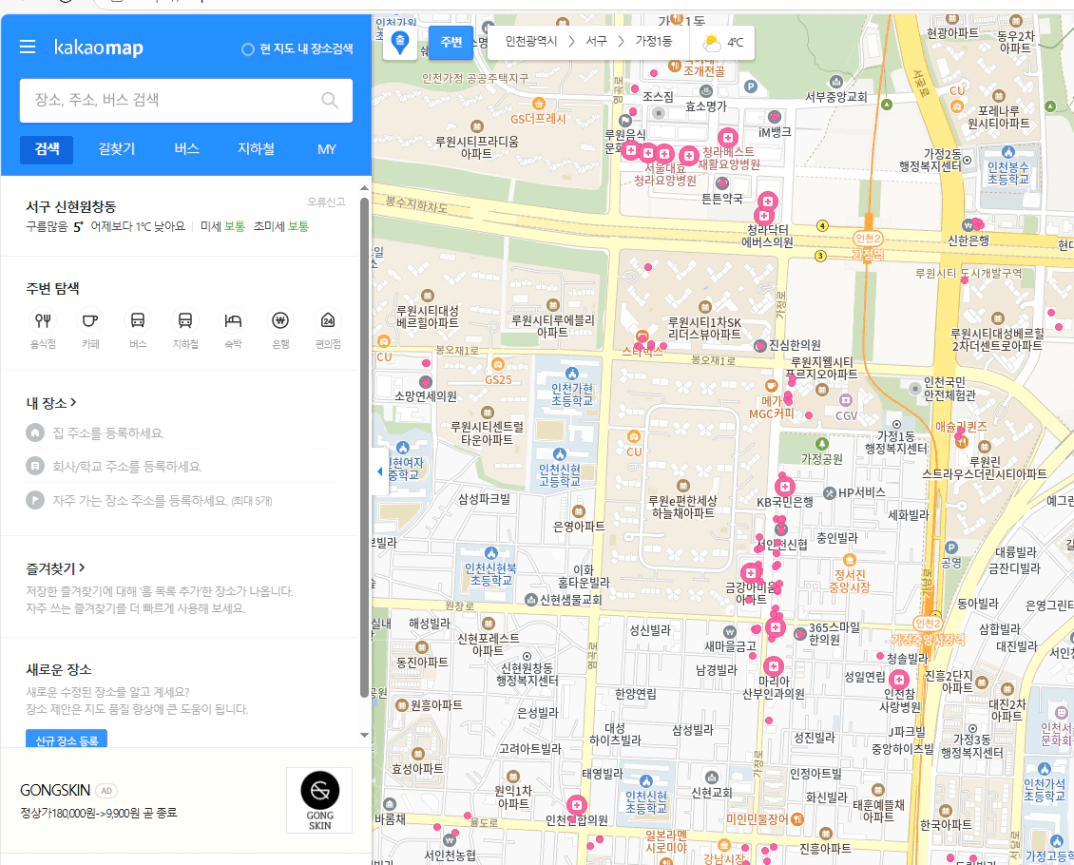Expand the 즐겨찾기 section

tap(55, 568)
